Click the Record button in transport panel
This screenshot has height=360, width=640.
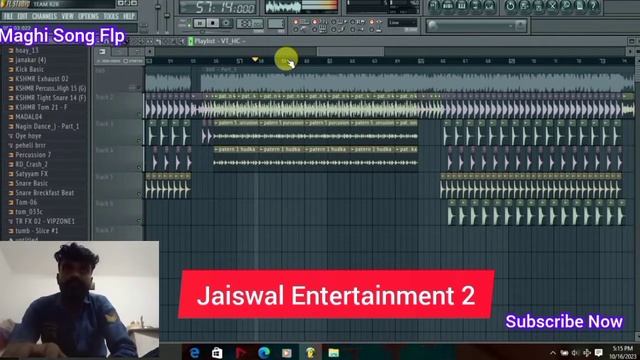(x=226, y=23)
